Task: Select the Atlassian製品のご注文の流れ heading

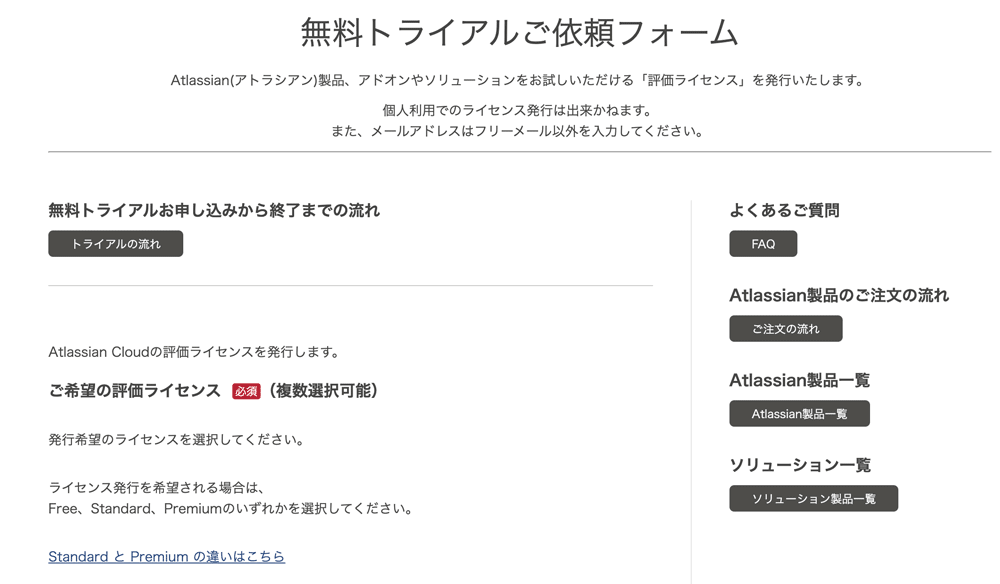Action: pyautogui.click(x=839, y=295)
